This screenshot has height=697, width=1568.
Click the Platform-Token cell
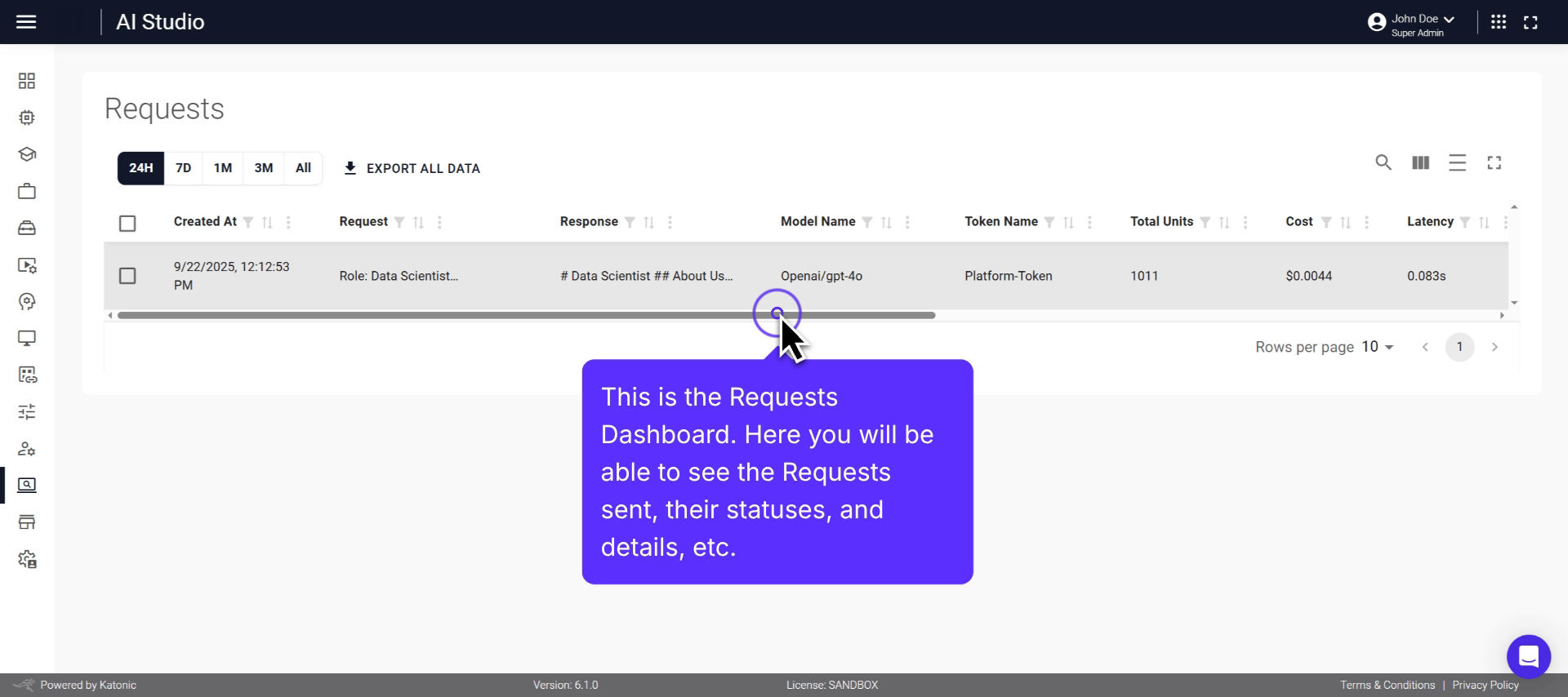[1009, 276]
